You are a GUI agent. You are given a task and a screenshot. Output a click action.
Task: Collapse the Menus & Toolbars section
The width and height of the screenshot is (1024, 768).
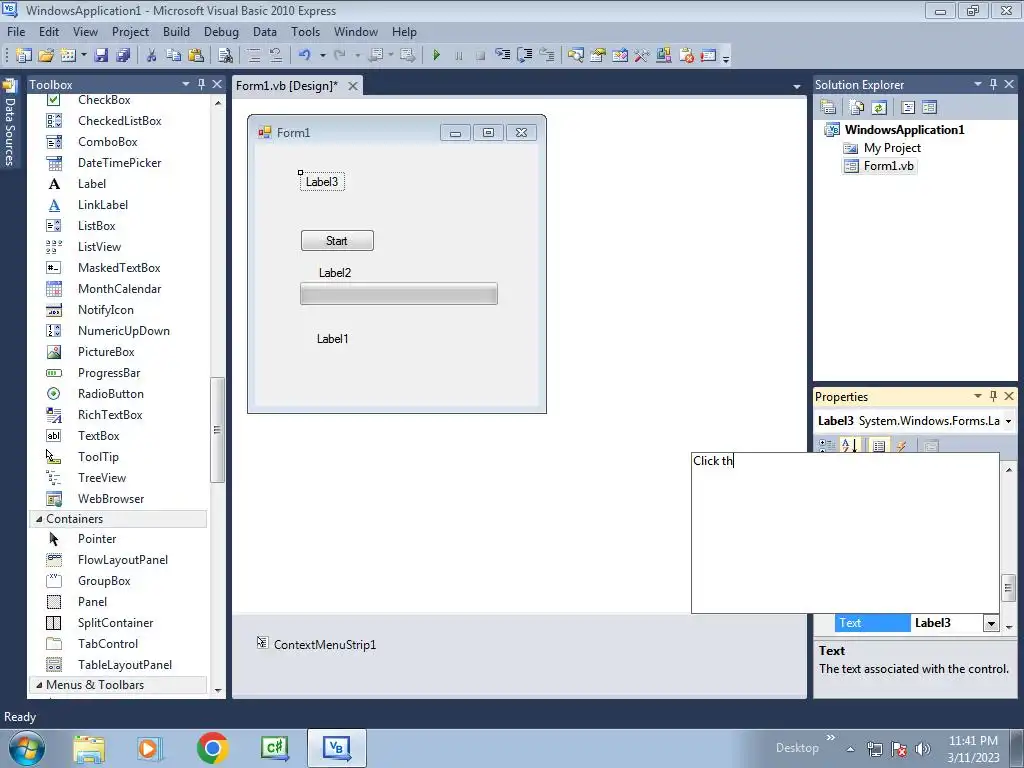pyautogui.click(x=39, y=685)
